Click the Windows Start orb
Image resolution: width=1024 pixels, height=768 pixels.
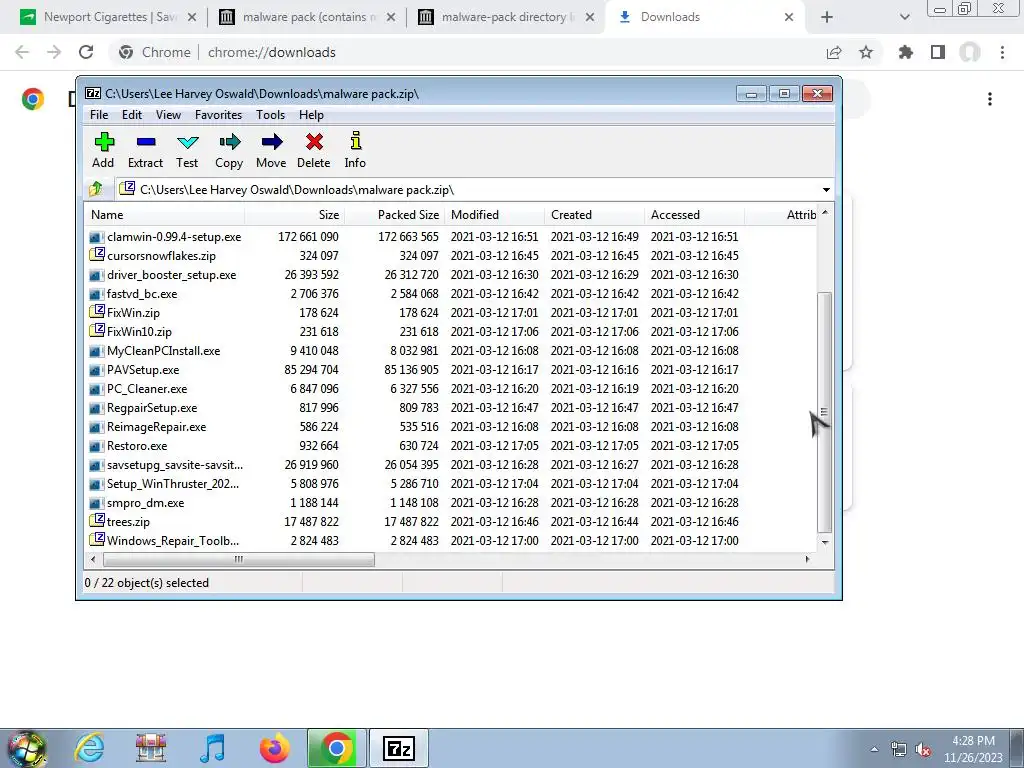click(x=27, y=748)
